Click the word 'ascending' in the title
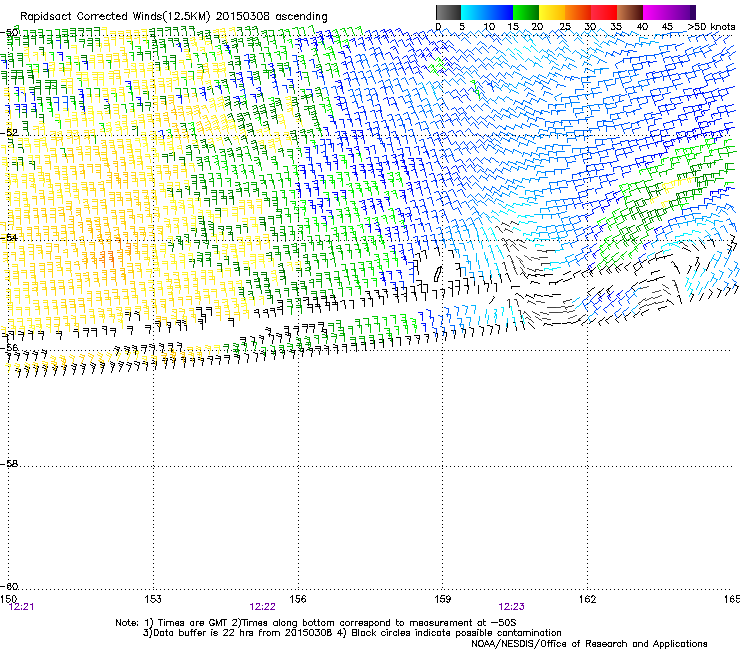 point(301,17)
